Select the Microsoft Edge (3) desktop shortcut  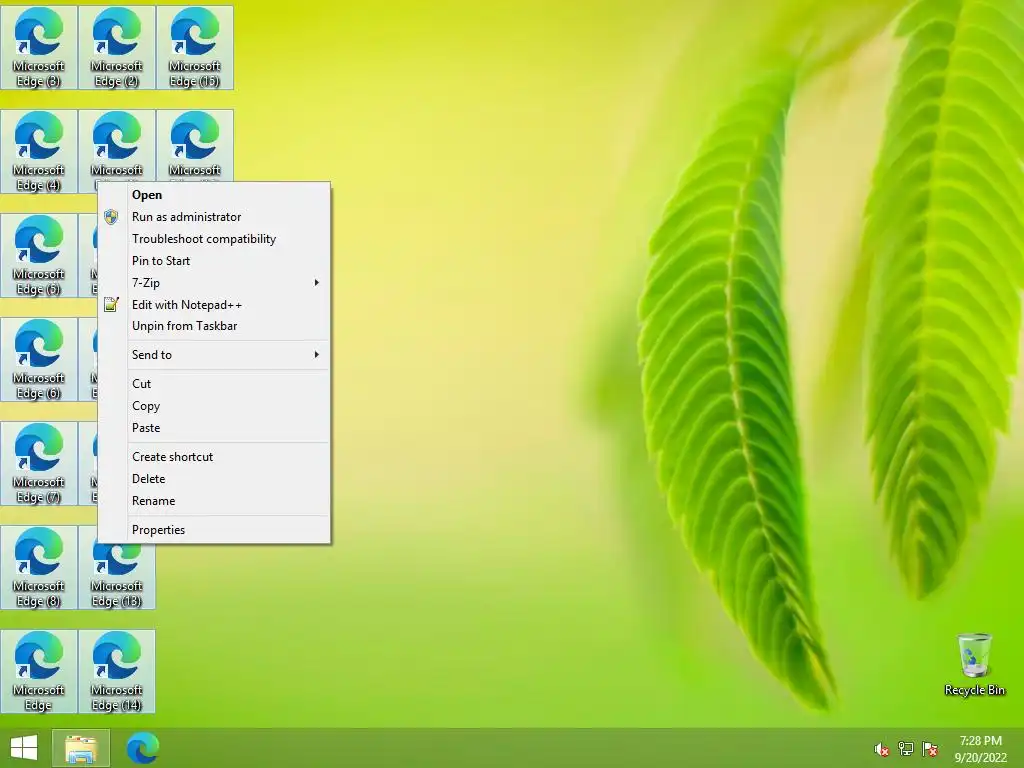pyautogui.click(x=39, y=48)
